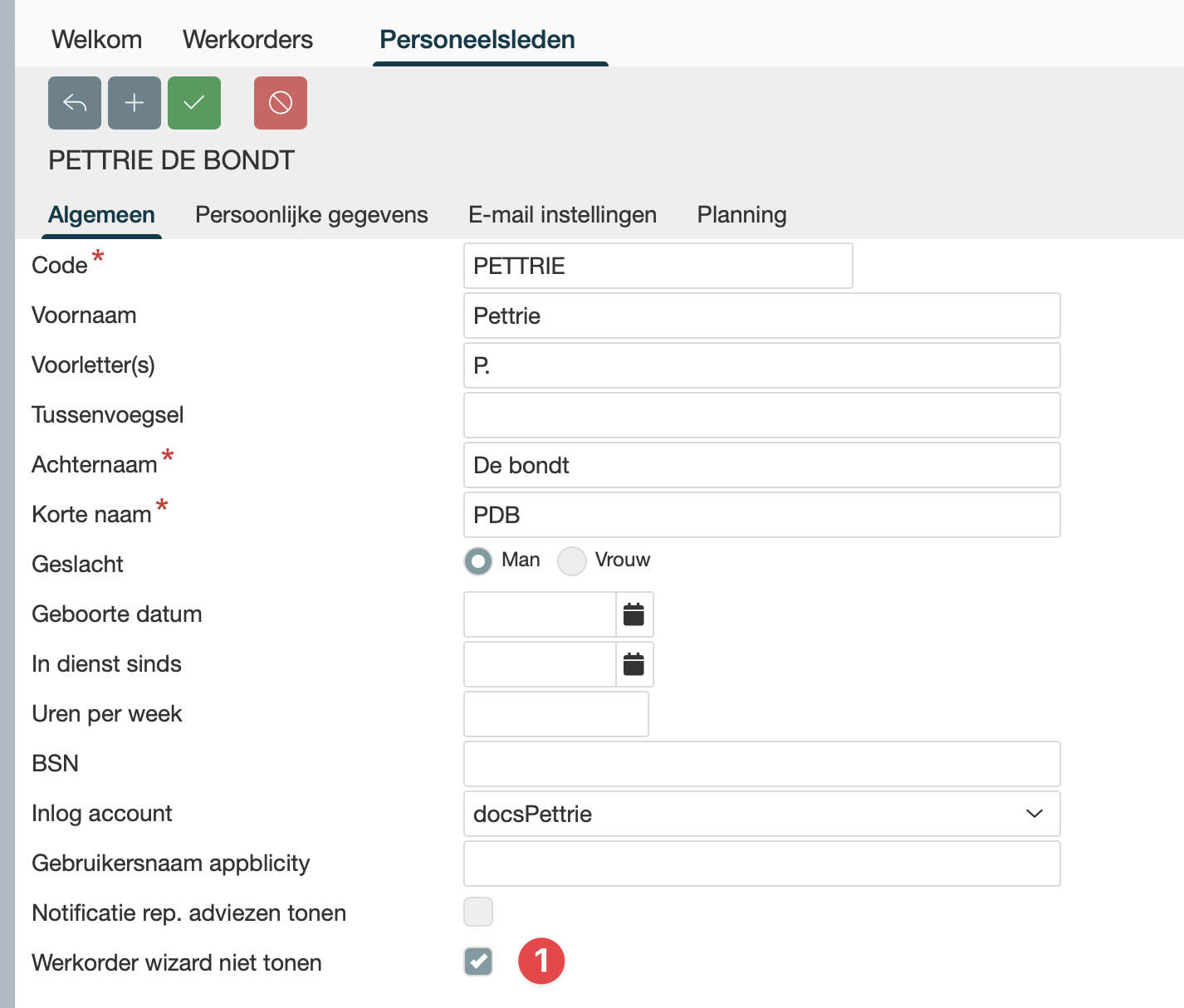This screenshot has width=1184, height=1008.
Task: Uncheck Werkorder wizard niet tonen
Action: (x=478, y=962)
